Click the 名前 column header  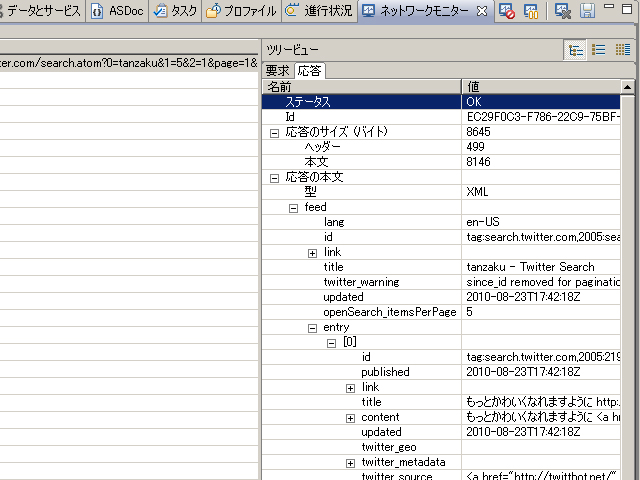pos(362,87)
